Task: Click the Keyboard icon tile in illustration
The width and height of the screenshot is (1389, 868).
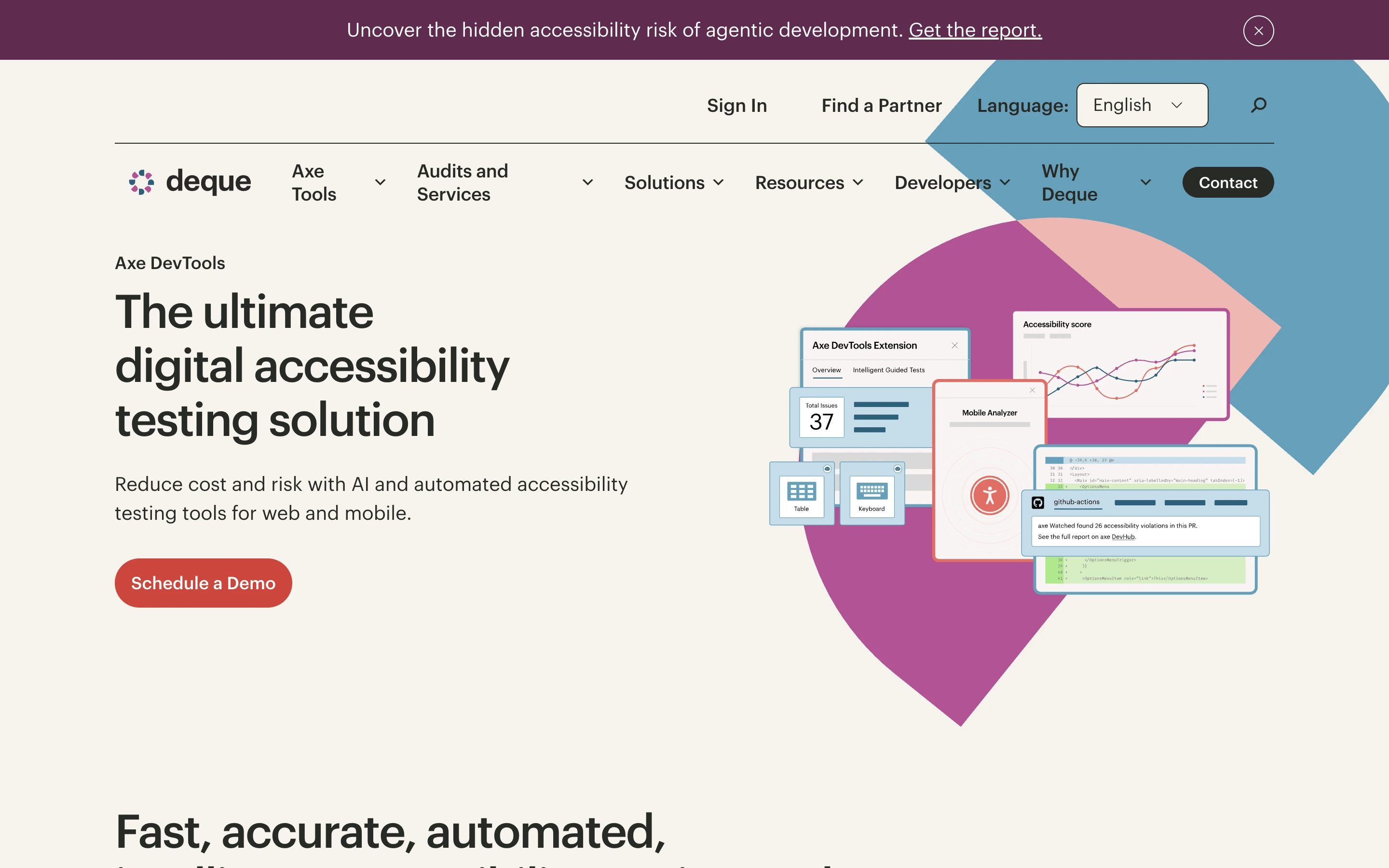Action: [872, 493]
